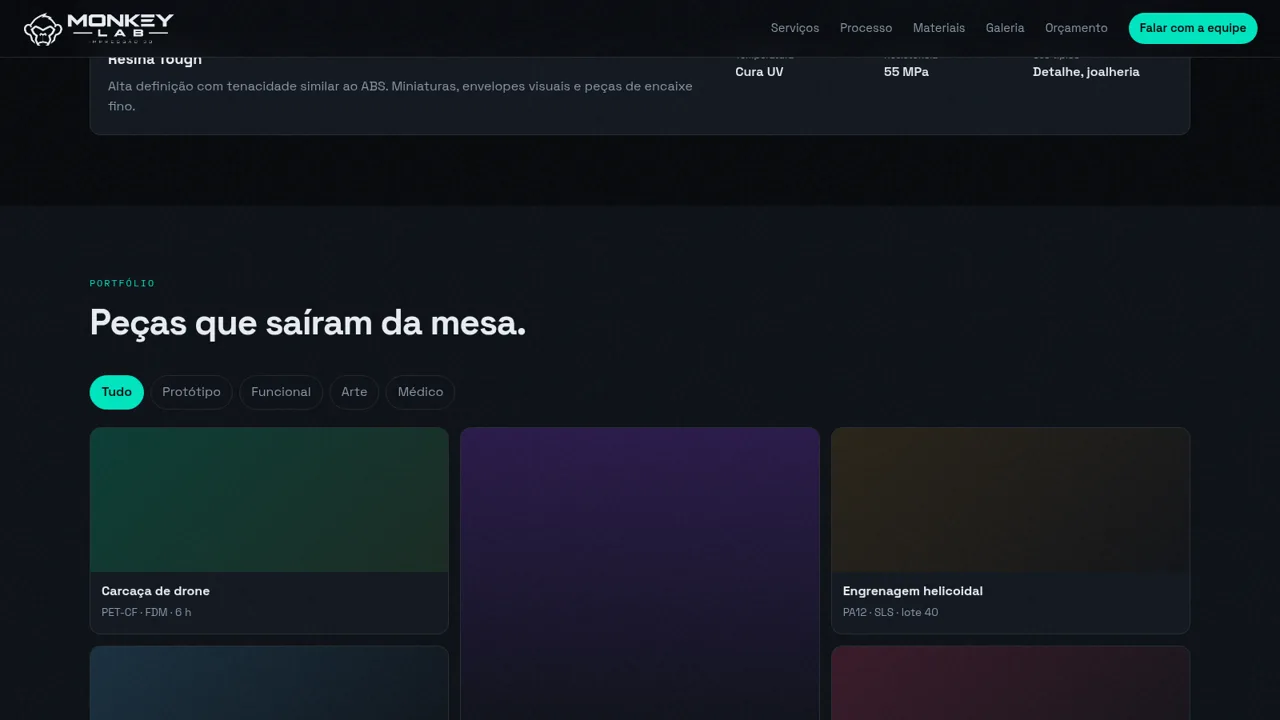The width and height of the screenshot is (1280, 720).
Task: Click the 'PORTFÓLIO' section label
Action: coord(122,284)
